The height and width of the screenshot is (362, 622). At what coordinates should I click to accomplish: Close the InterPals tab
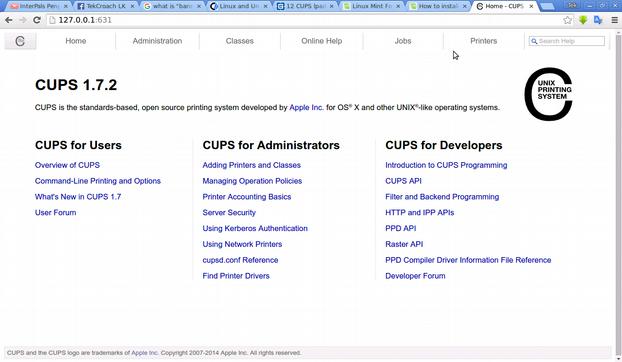[66, 6]
